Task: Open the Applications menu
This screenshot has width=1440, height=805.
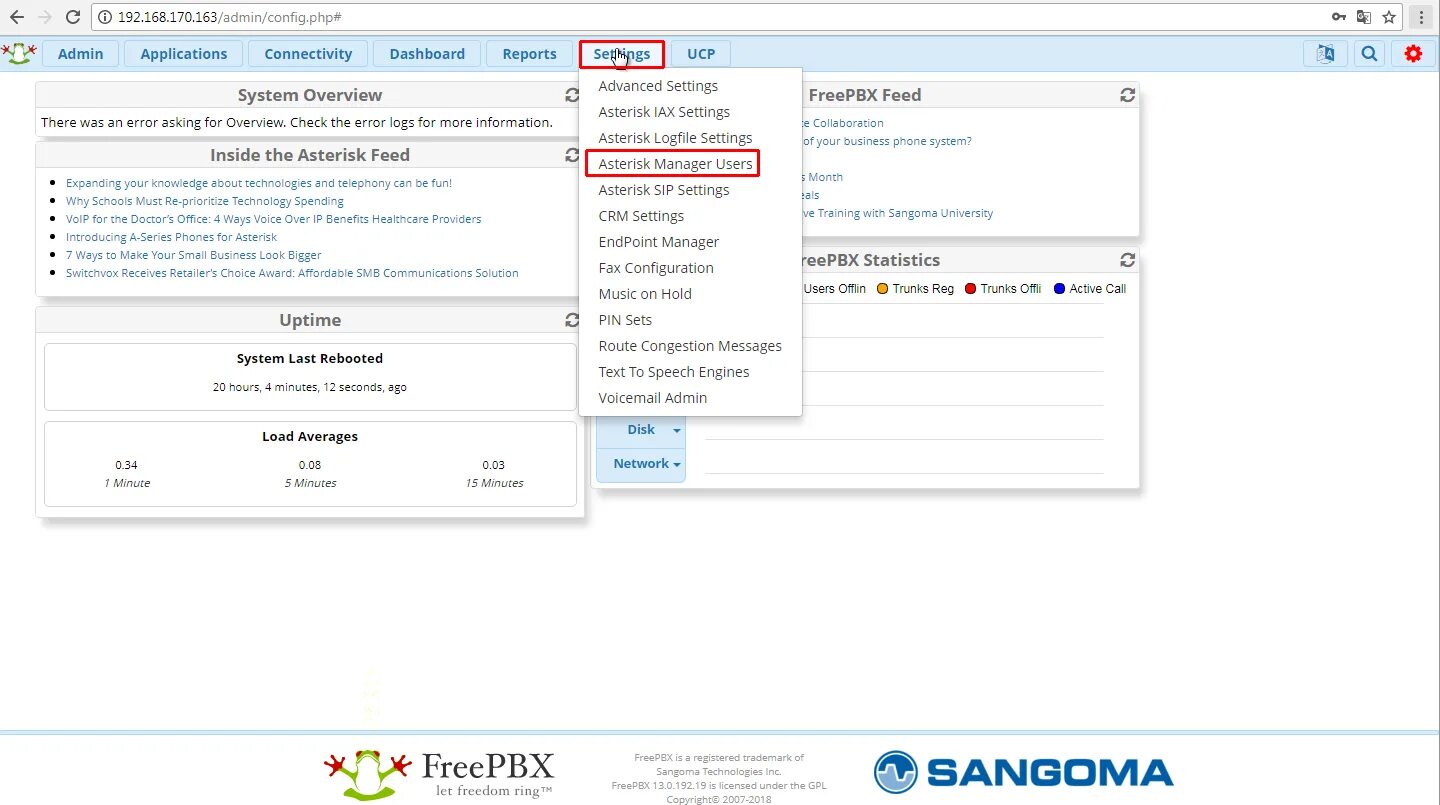Action: (184, 54)
